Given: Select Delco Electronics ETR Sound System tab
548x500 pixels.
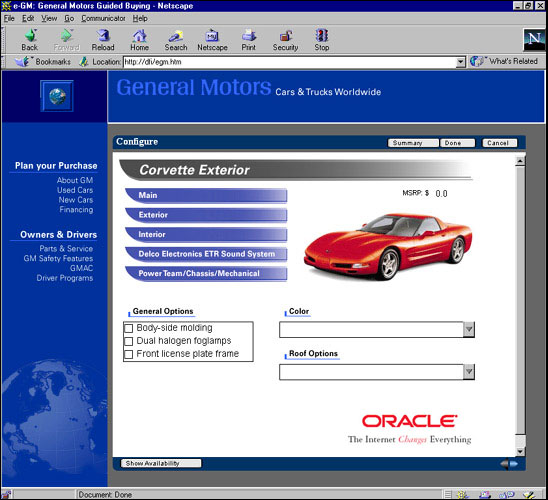Looking at the screenshot, I should pos(206,254).
